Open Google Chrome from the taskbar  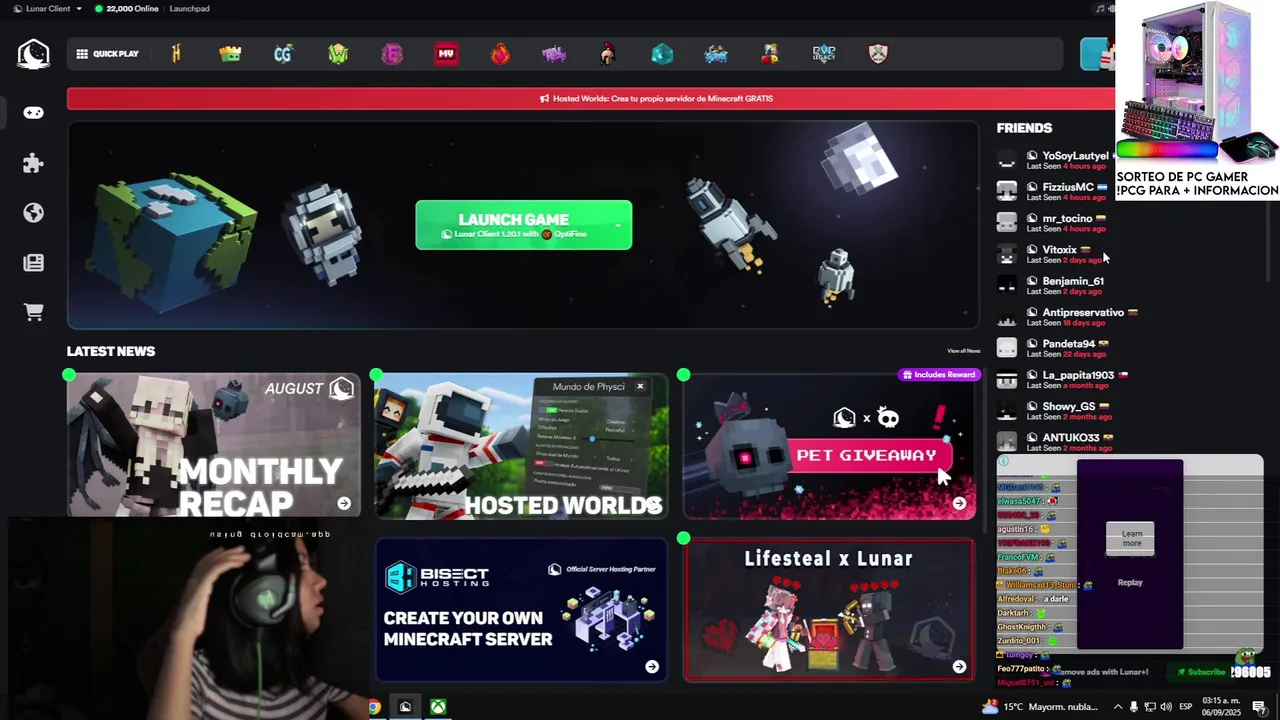tap(373, 707)
